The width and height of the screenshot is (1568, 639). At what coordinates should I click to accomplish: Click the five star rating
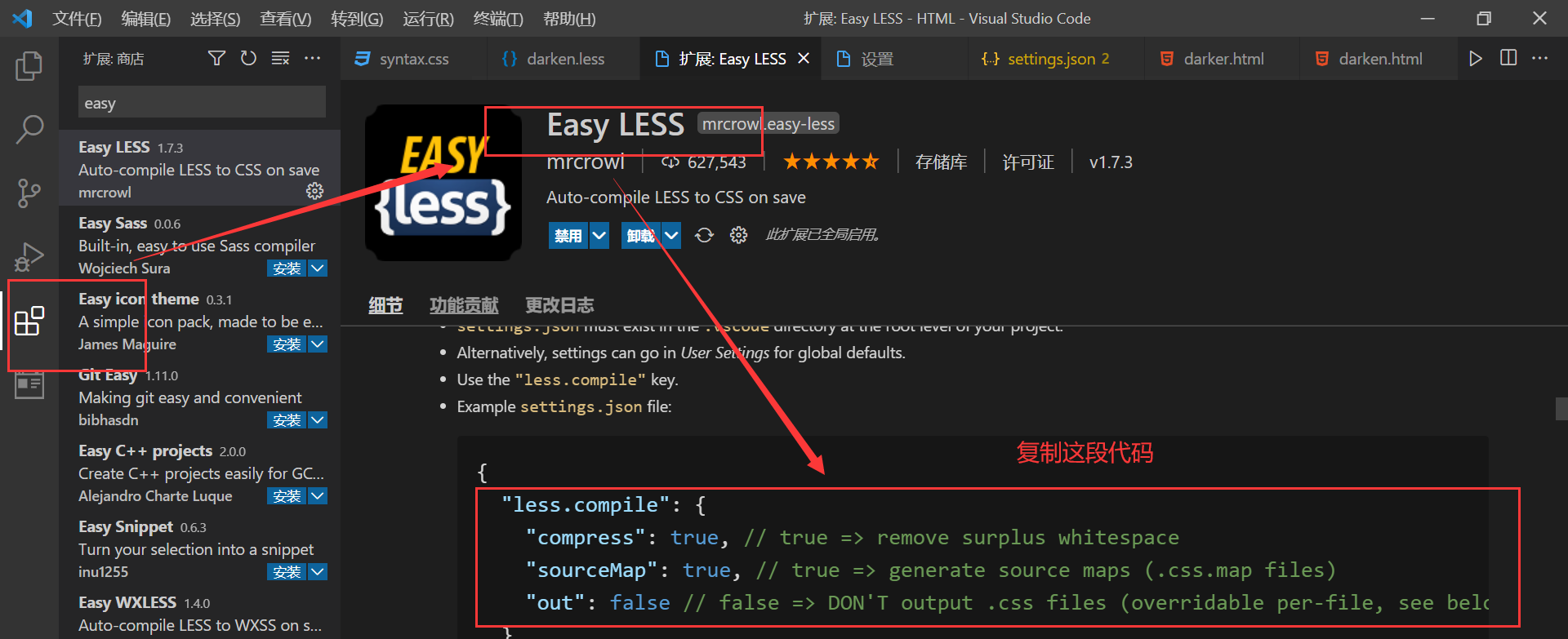831,162
